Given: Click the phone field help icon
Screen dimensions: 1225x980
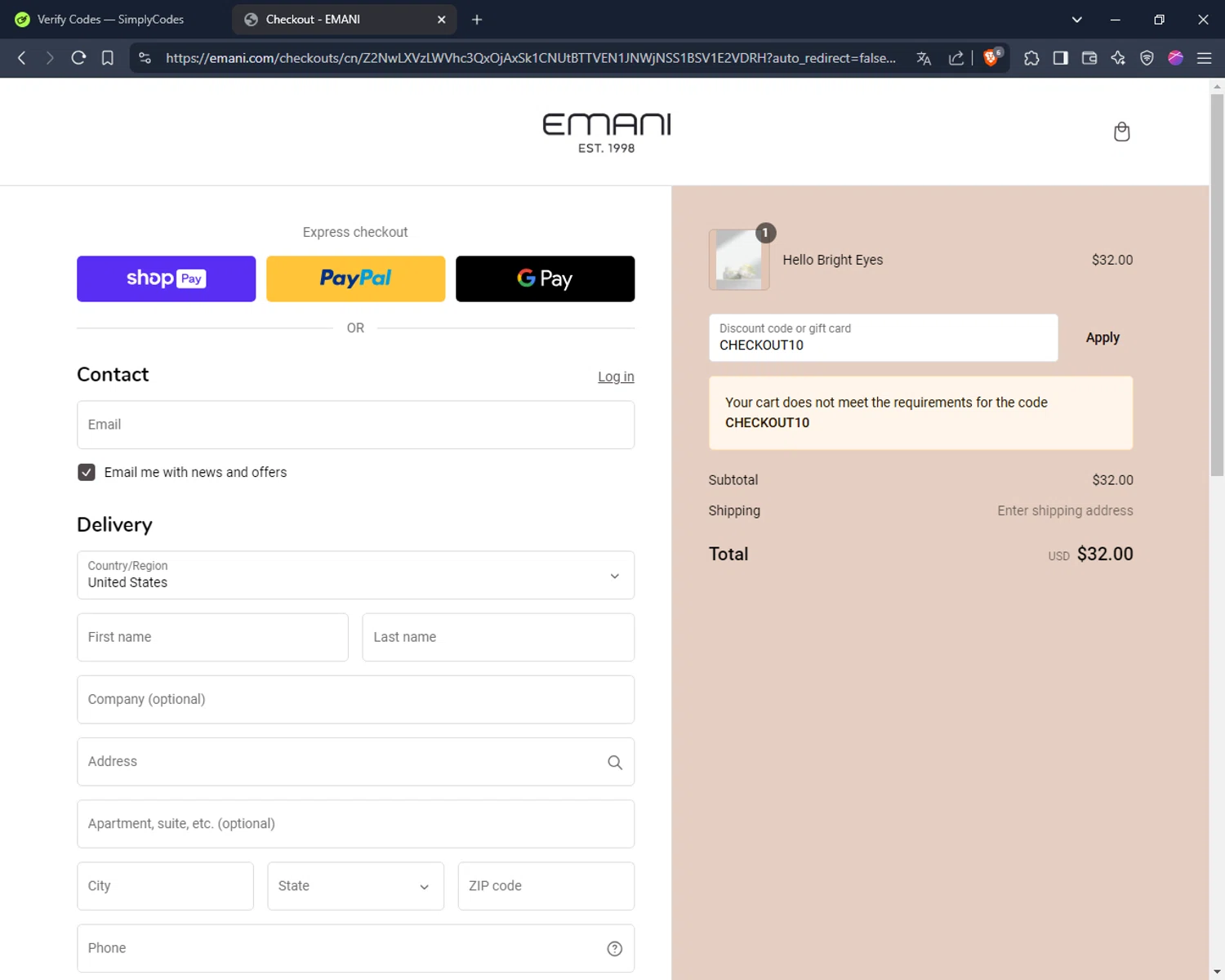Looking at the screenshot, I should point(615,948).
